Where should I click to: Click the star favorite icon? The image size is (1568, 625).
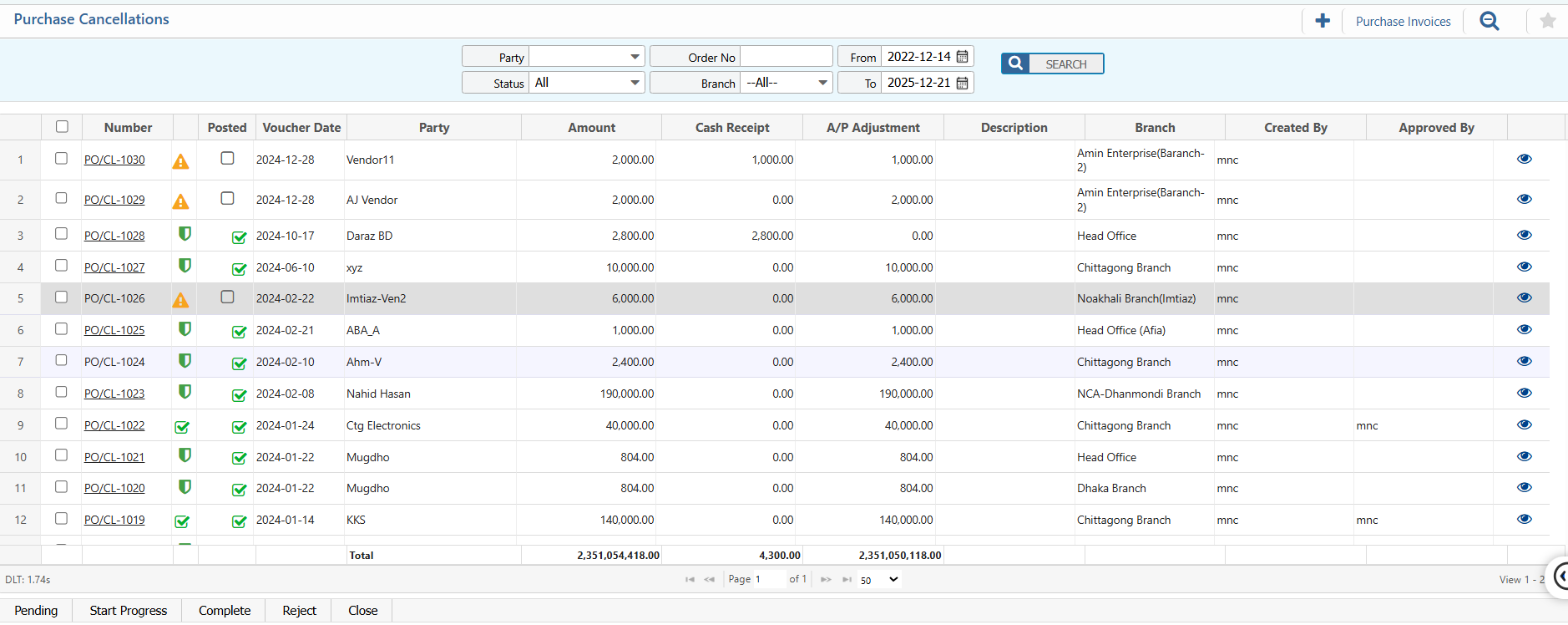pos(1547,21)
